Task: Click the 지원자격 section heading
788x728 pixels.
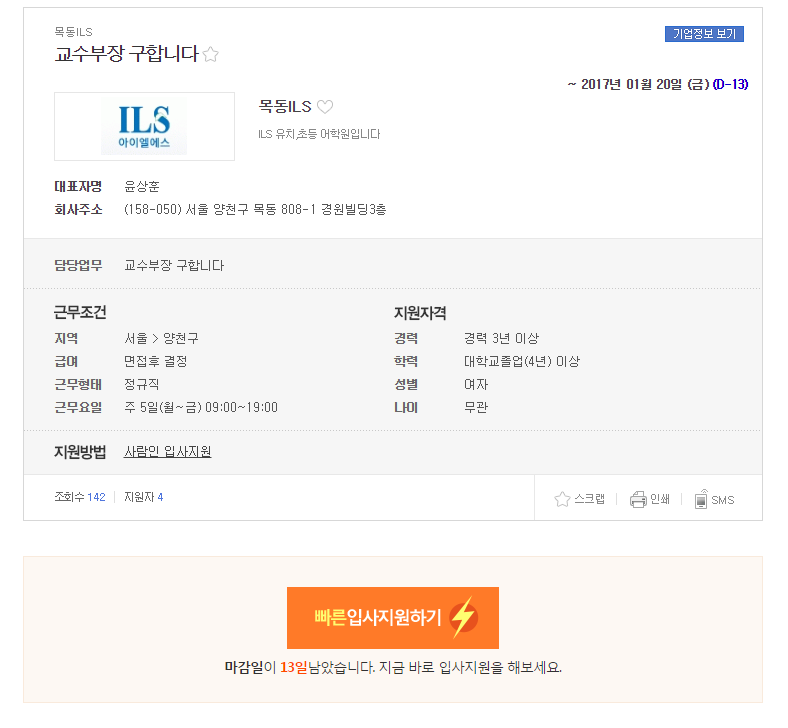Action: pyautogui.click(x=420, y=313)
